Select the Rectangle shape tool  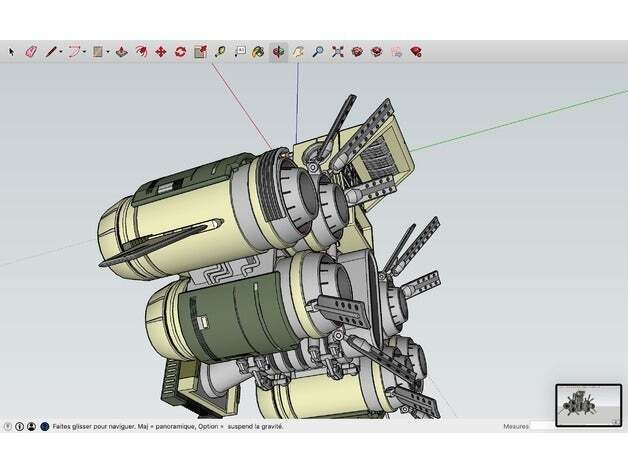coord(98,51)
